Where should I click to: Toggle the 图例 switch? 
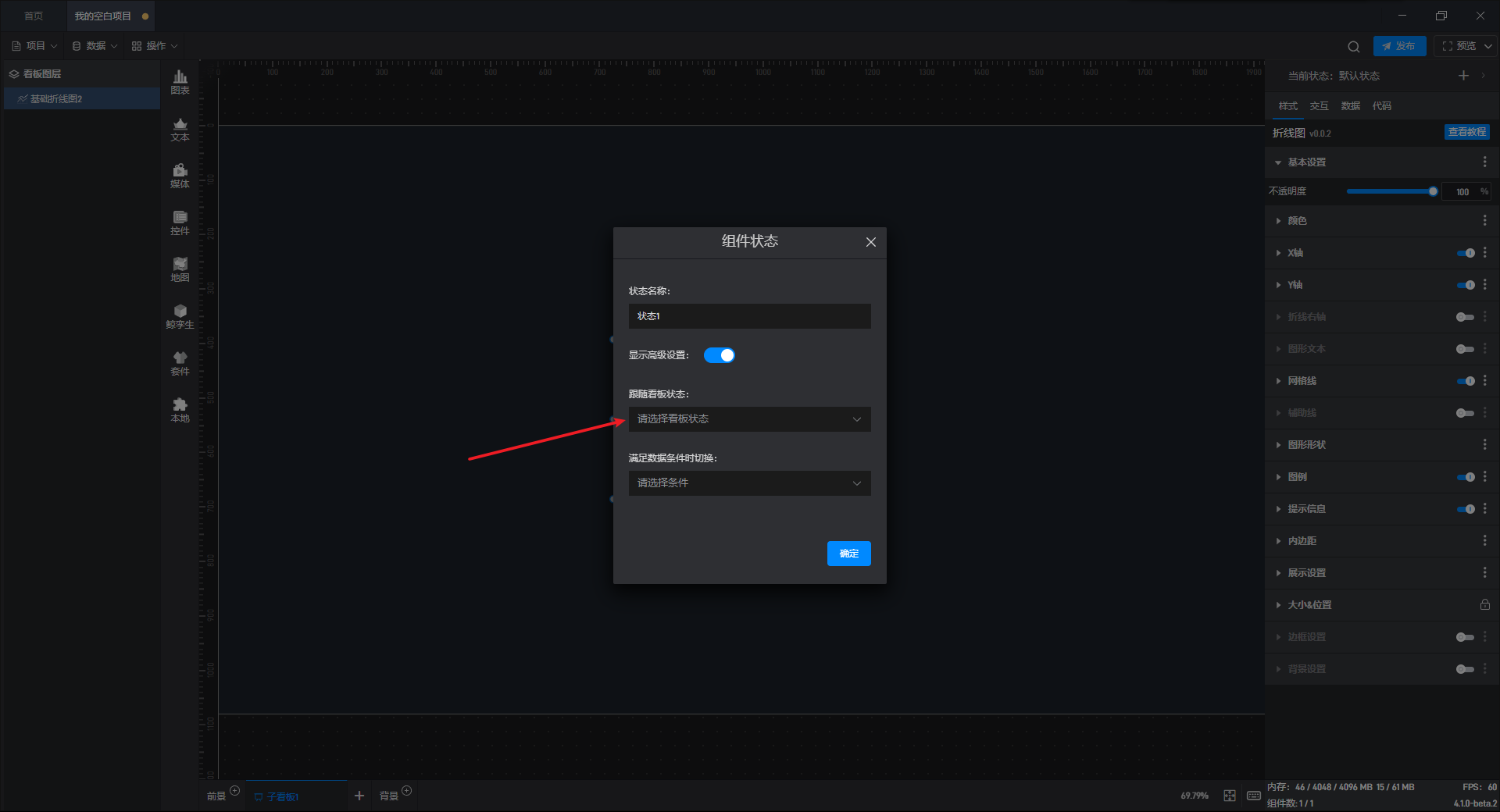point(1466,477)
